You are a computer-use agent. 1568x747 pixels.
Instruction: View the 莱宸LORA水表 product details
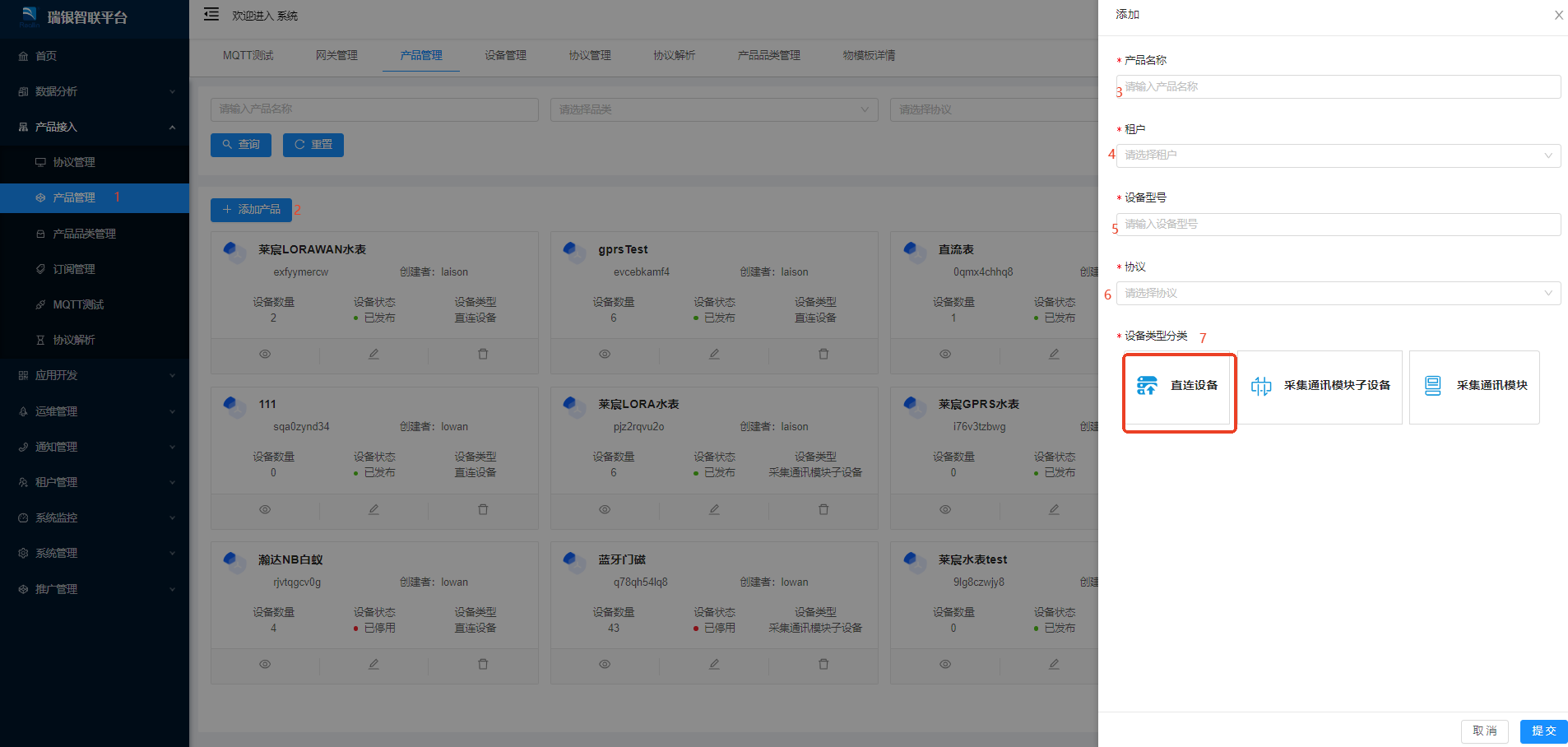pyautogui.click(x=605, y=509)
